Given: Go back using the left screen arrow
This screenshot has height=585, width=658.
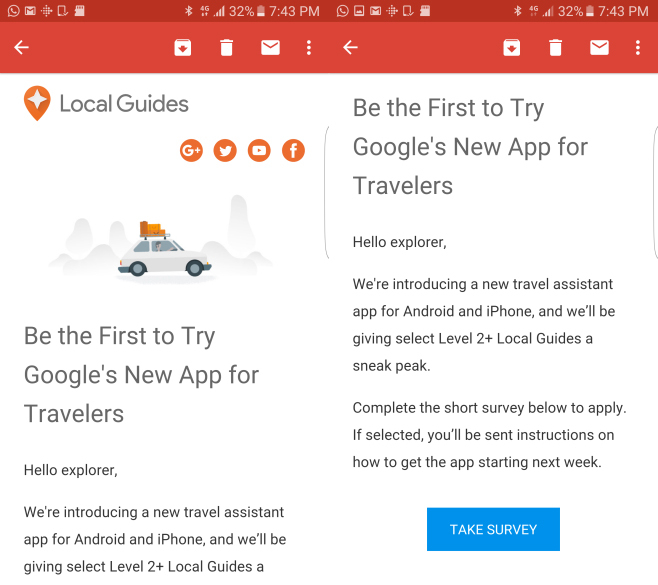Looking at the screenshot, I should (x=21, y=48).
